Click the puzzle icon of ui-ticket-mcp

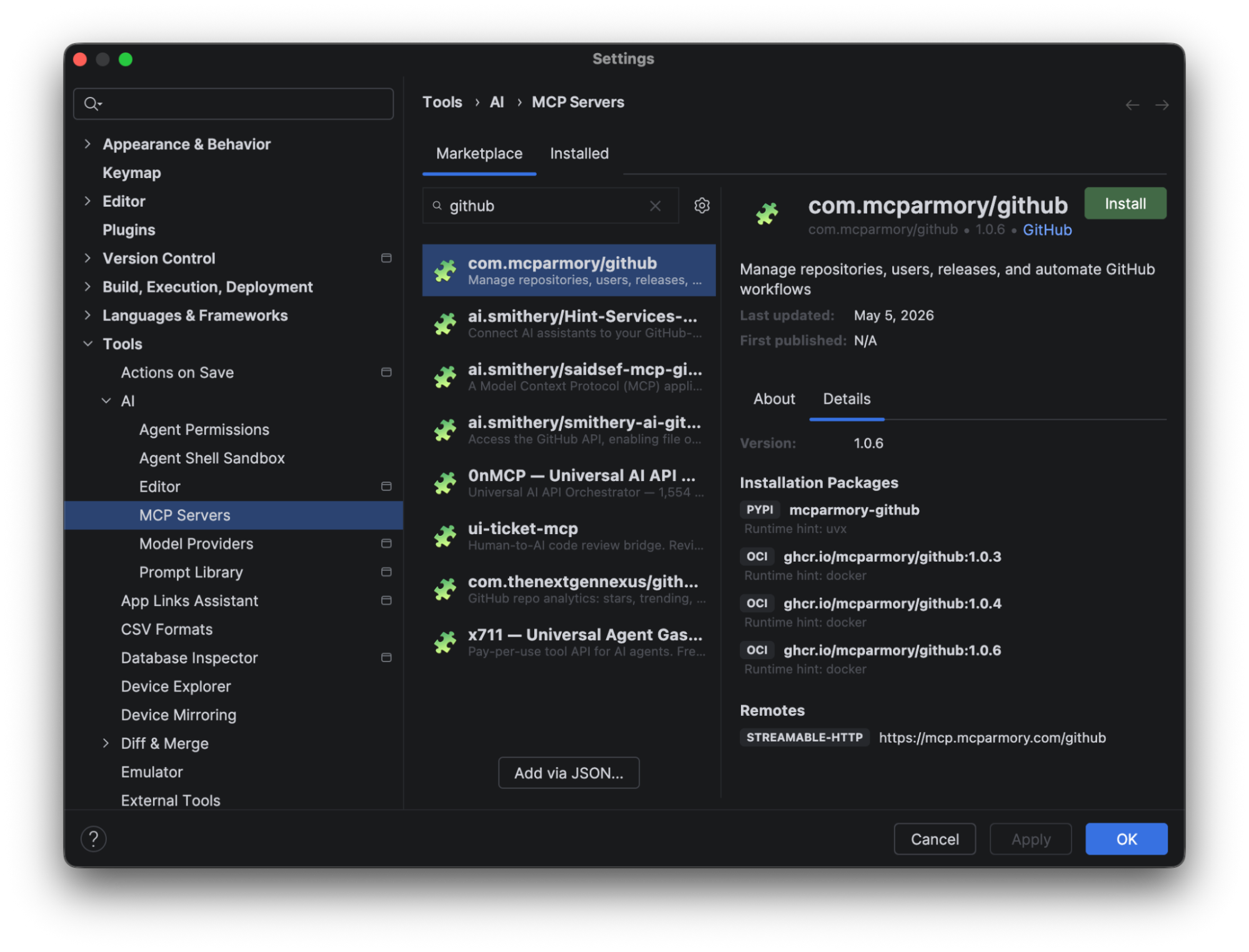click(x=445, y=536)
